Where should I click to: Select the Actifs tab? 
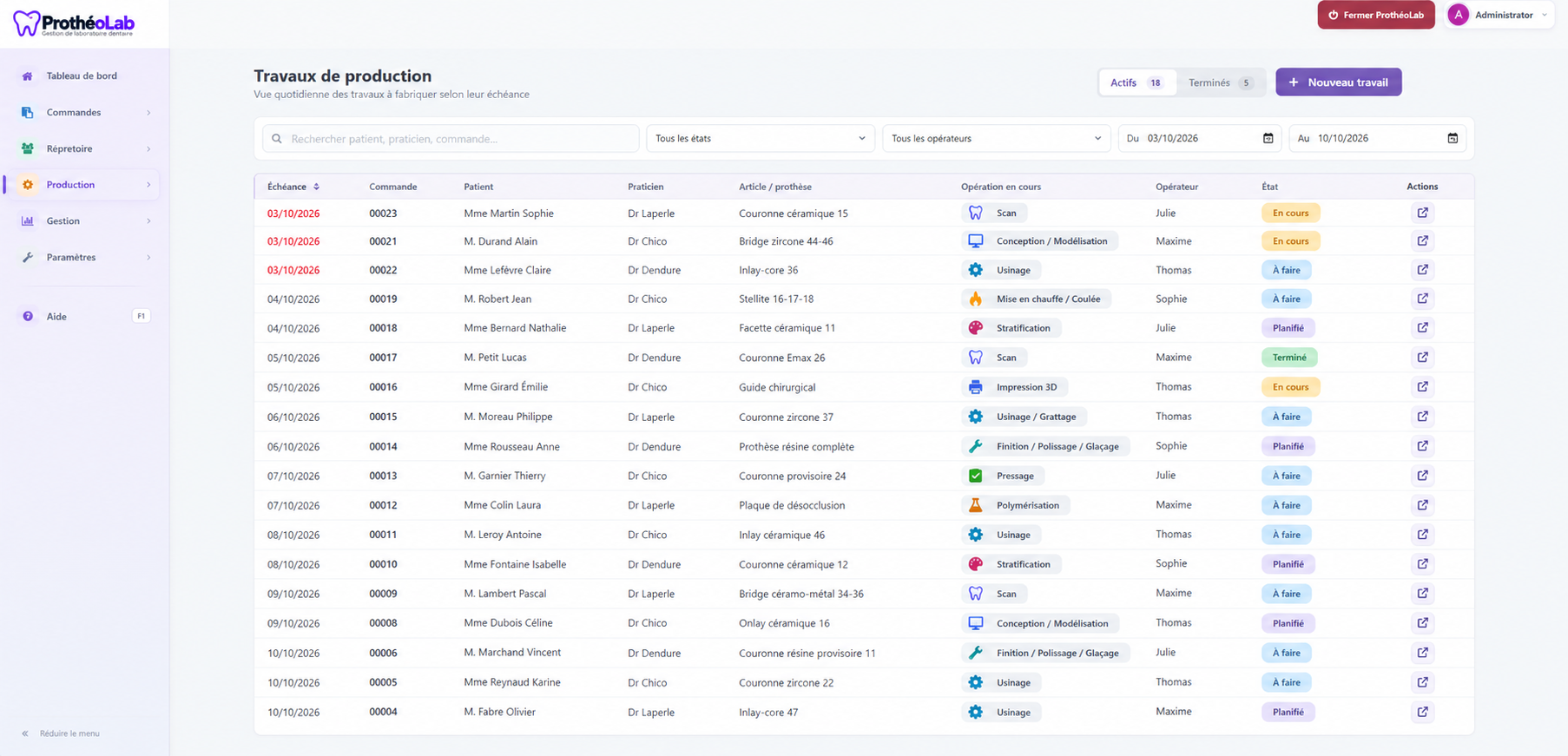tap(1137, 82)
